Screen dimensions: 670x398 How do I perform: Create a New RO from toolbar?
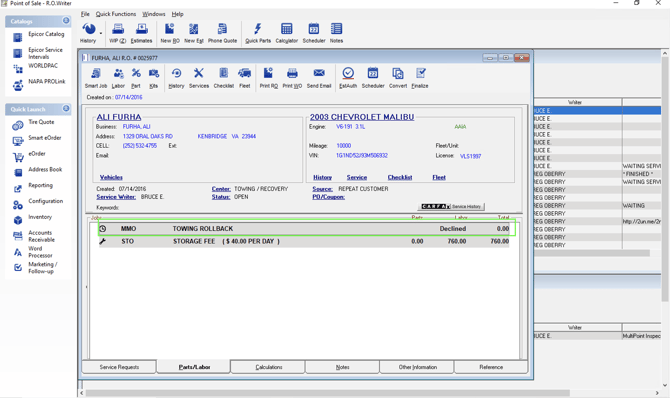click(x=170, y=33)
